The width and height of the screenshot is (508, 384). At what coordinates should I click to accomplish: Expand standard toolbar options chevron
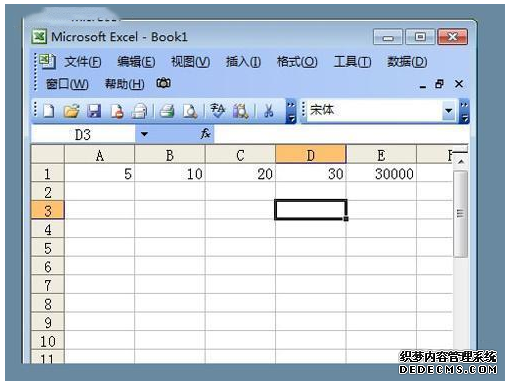(x=291, y=111)
